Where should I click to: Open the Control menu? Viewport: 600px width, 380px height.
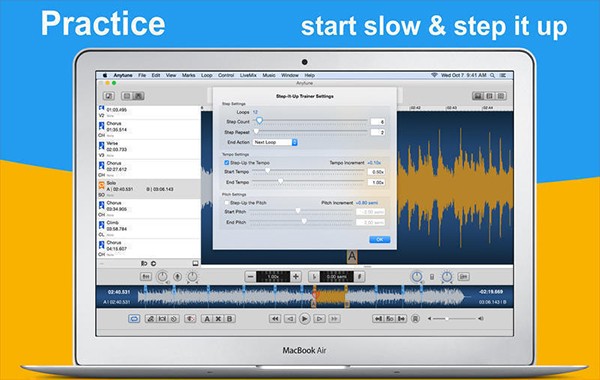tap(226, 75)
